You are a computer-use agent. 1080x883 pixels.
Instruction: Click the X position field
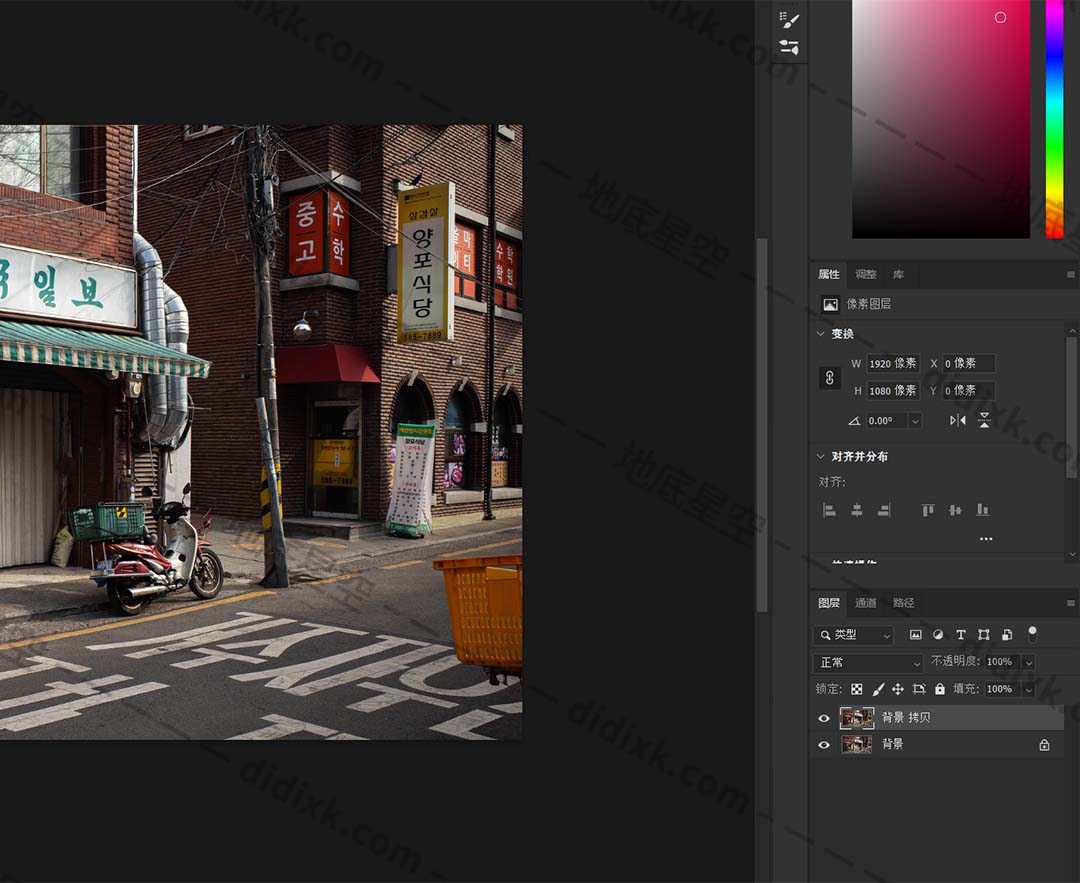pos(969,363)
